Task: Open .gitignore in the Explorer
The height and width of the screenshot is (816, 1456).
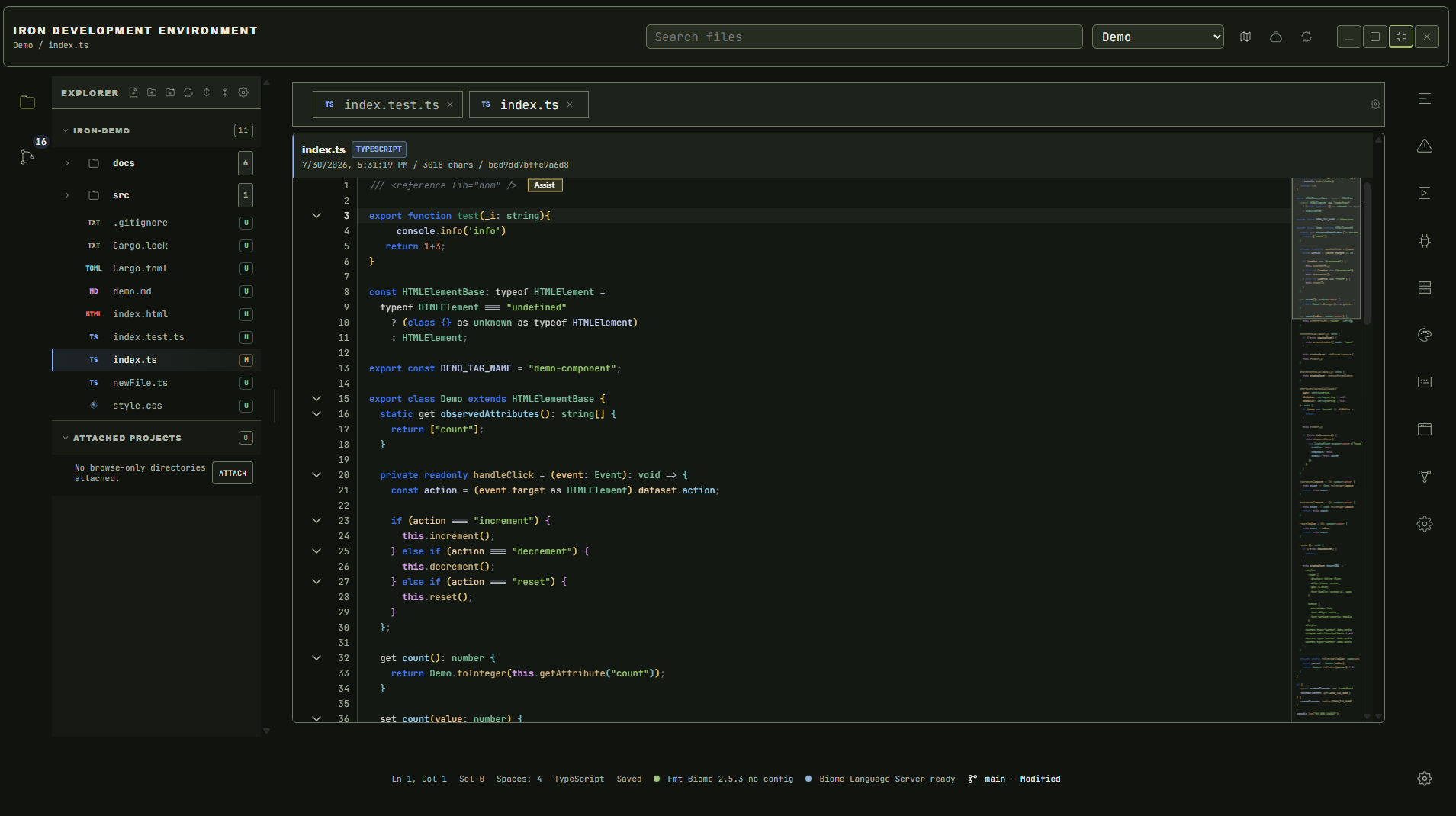Action: click(x=156, y=223)
